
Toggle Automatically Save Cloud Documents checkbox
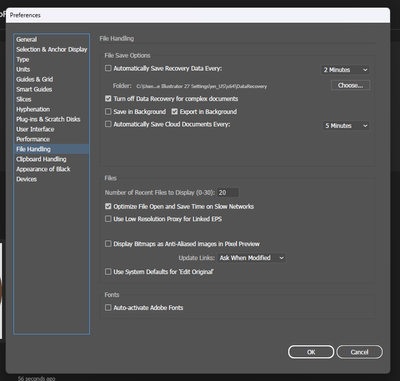coord(108,124)
